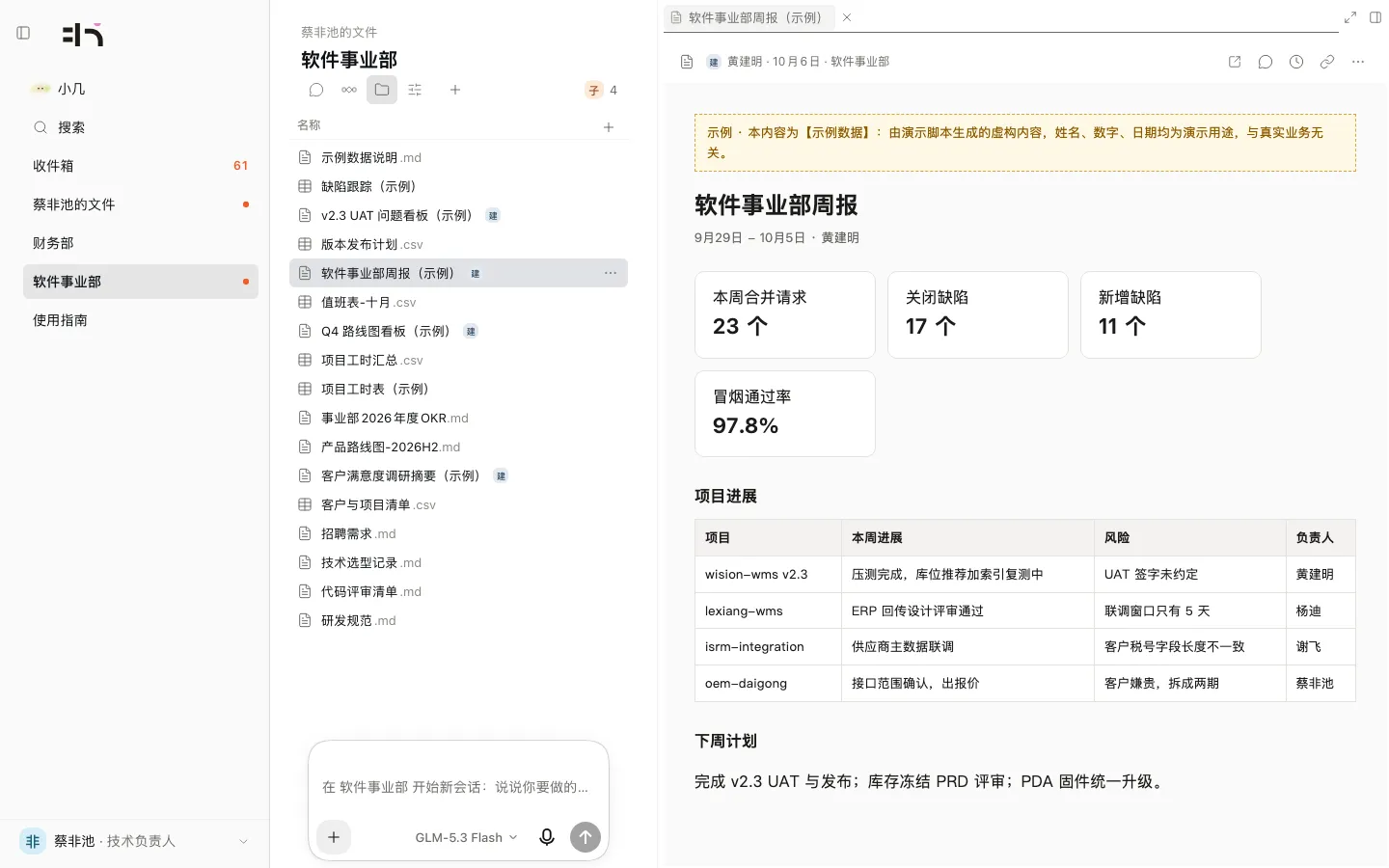This screenshot has height=868, width=1389.
Task: Open document in new window icon
Action: point(1235,62)
